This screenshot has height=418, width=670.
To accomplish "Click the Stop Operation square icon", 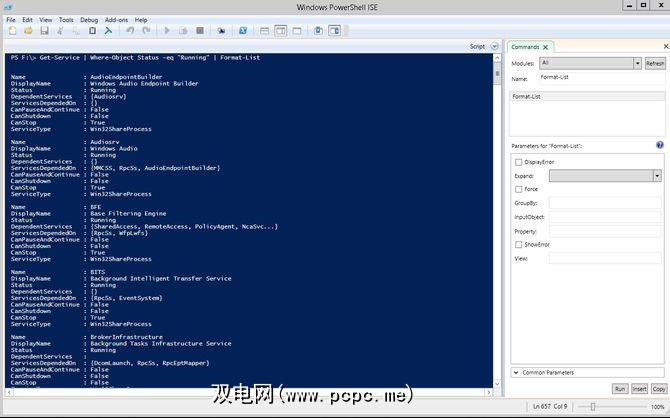I will point(200,31).
